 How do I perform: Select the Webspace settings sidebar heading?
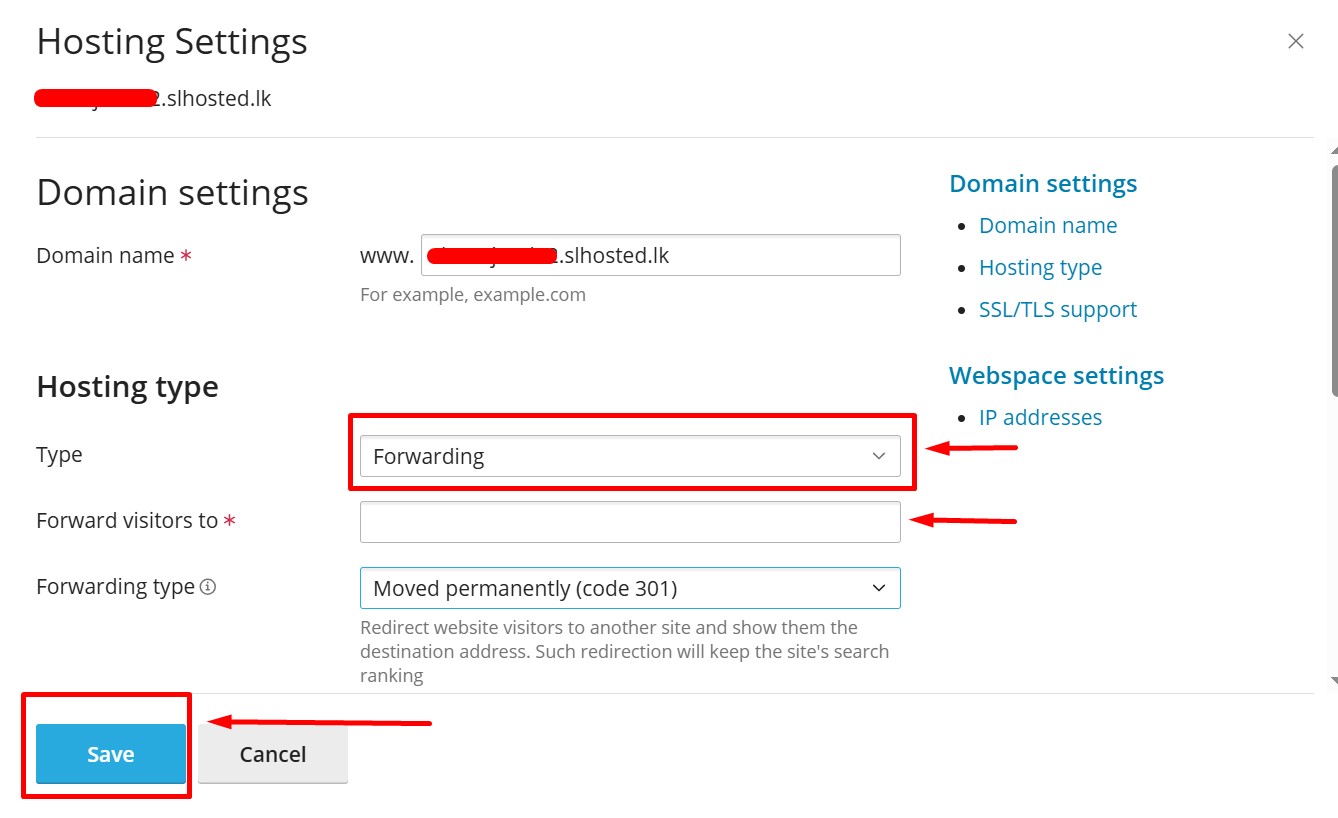click(1056, 376)
